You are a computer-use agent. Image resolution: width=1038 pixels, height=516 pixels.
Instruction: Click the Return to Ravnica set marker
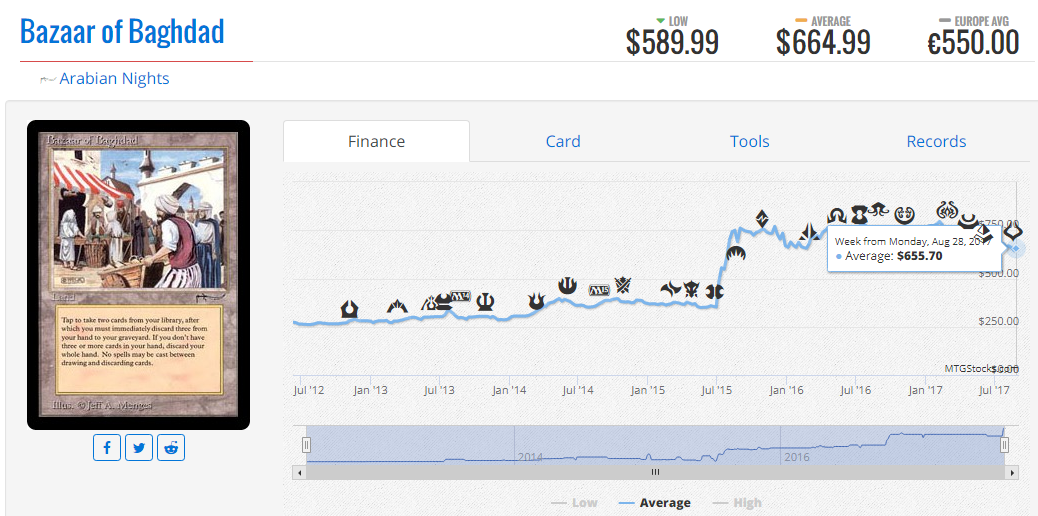click(350, 308)
